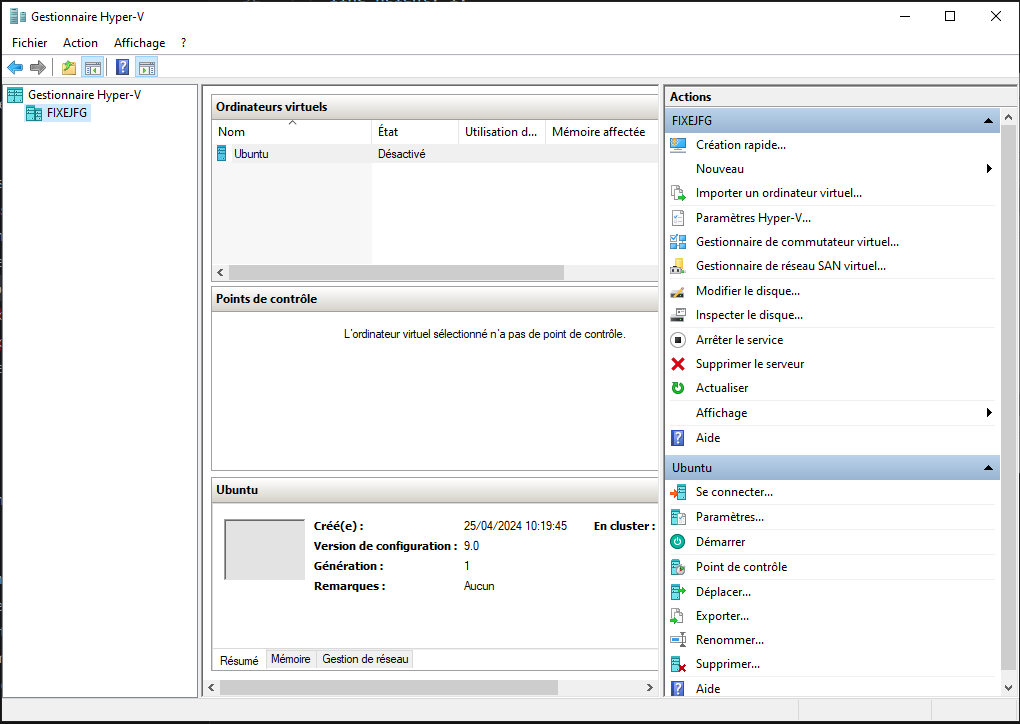
Task: Click scroll-up arrow in the Actions pane
Action: click(x=1008, y=118)
